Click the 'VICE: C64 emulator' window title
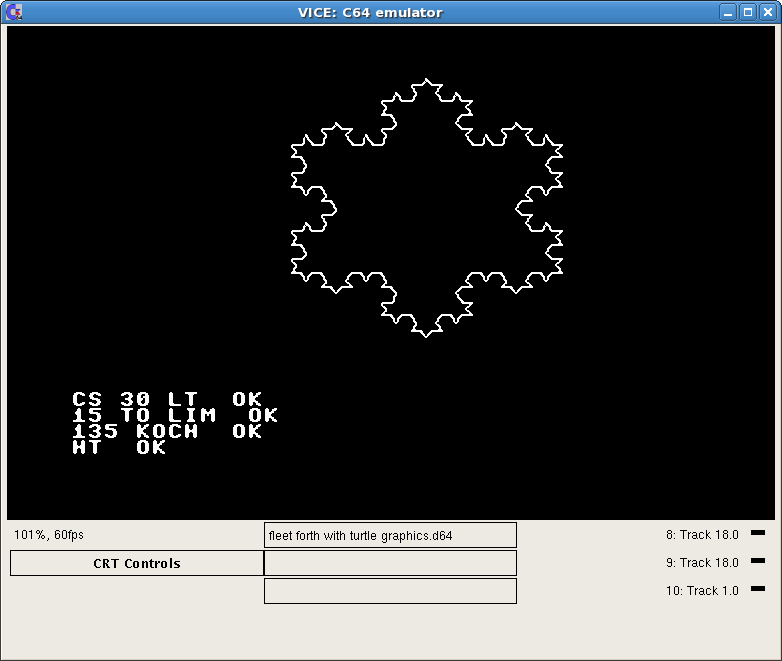The width and height of the screenshot is (782, 661). click(370, 12)
